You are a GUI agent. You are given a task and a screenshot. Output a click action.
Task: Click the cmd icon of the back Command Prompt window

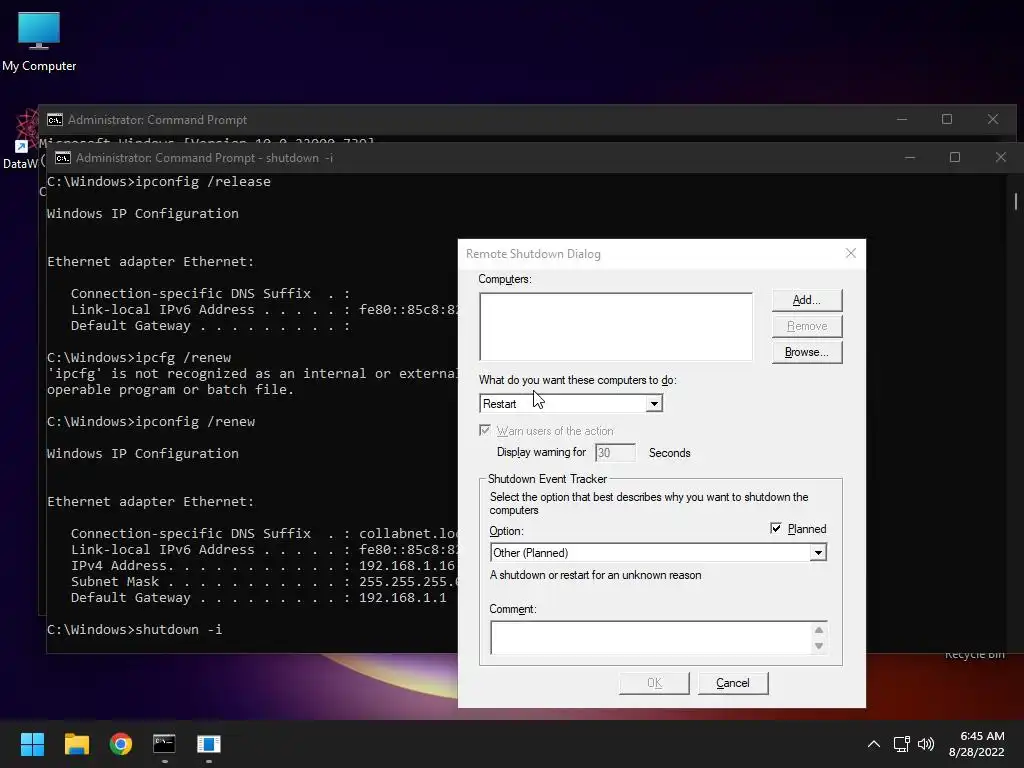[55, 120]
